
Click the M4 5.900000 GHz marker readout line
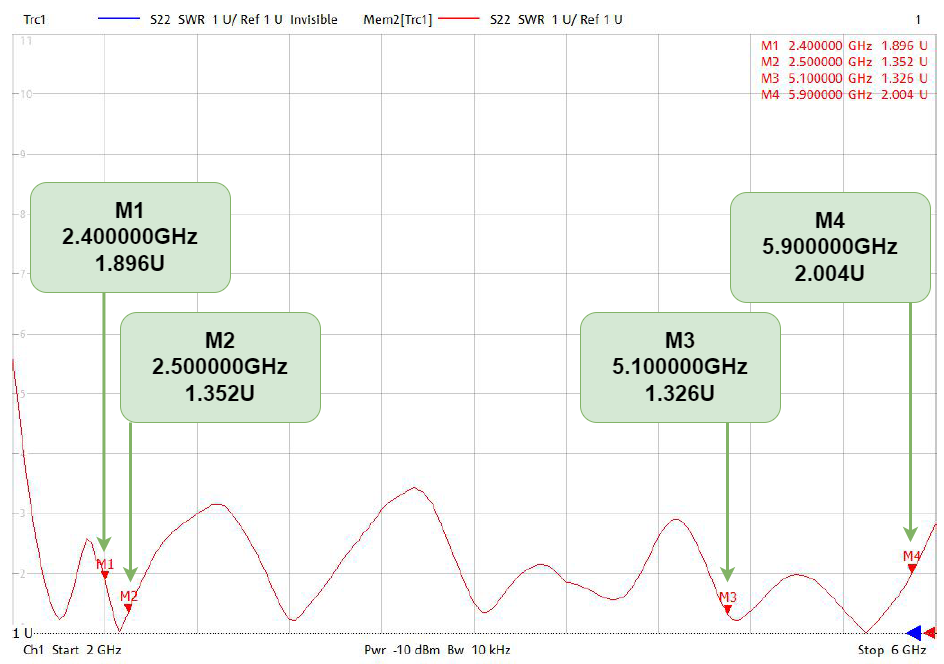pyautogui.click(x=846, y=94)
